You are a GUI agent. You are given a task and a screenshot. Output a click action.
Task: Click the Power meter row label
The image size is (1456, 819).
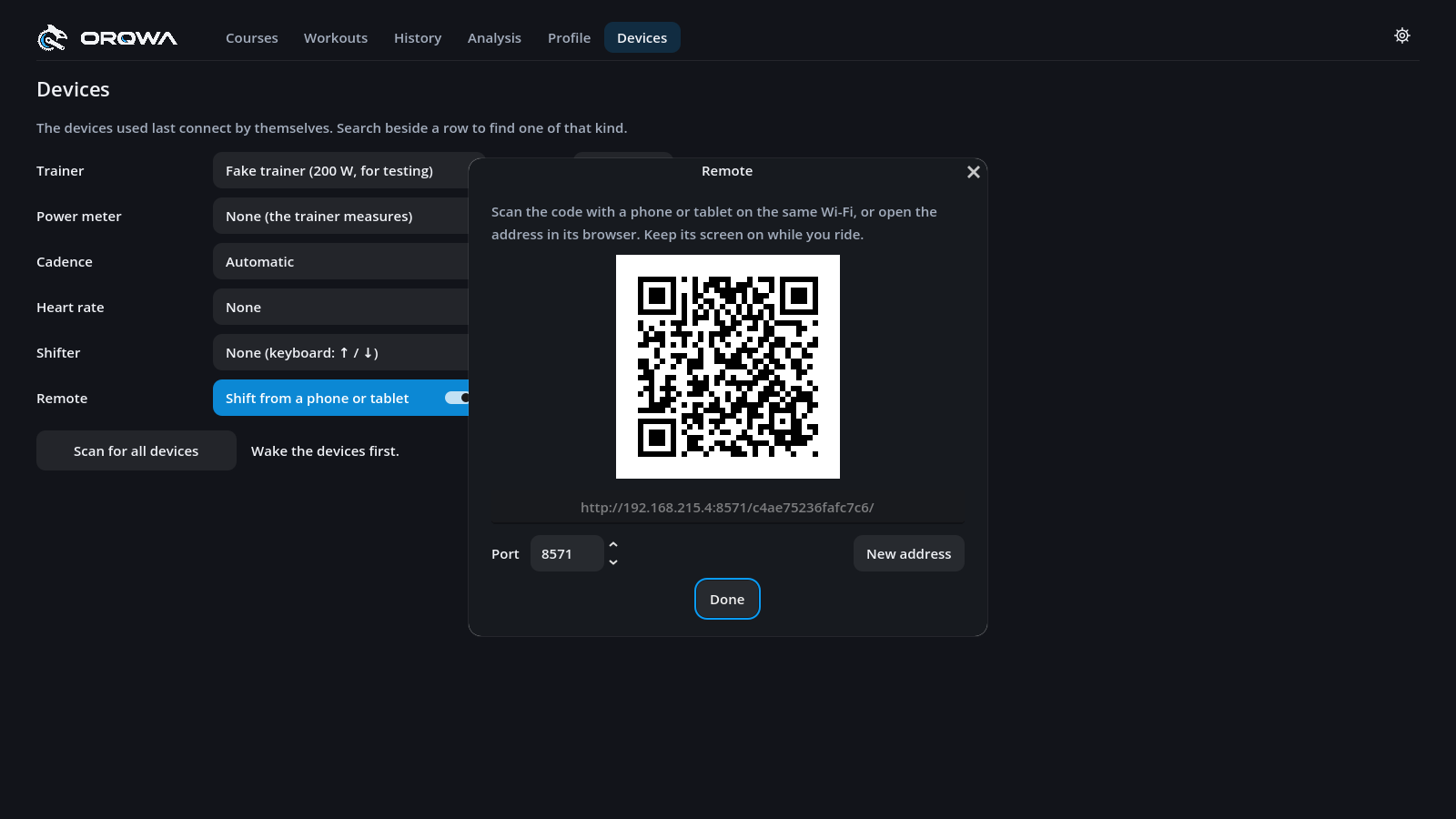tap(79, 217)
